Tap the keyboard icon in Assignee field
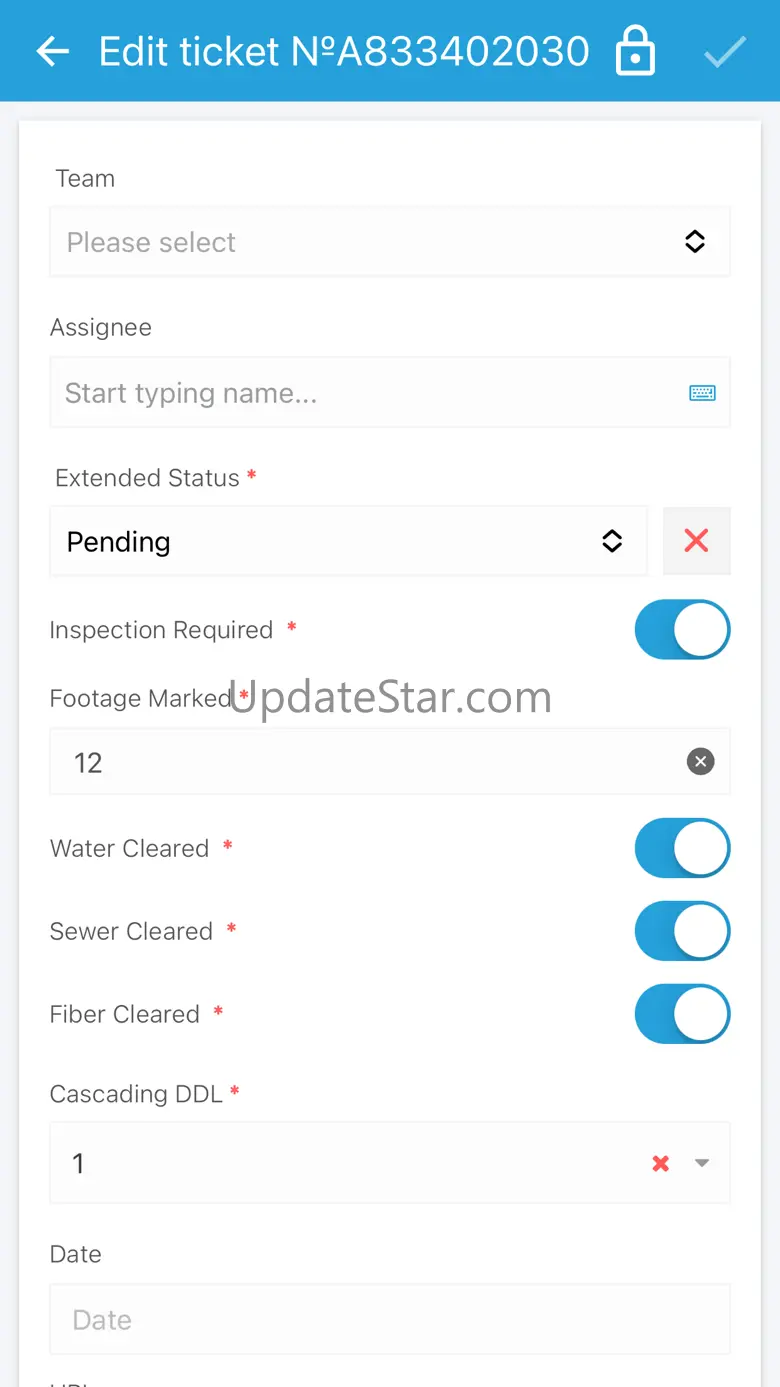780x1387 pixels. point(702,393)
